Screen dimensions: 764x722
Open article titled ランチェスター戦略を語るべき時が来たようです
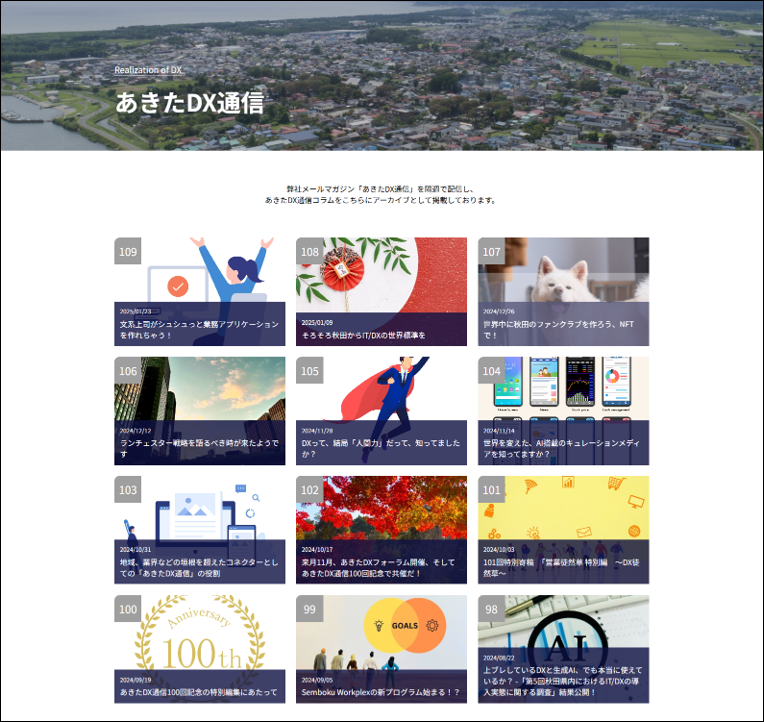(x=199, y=448)
